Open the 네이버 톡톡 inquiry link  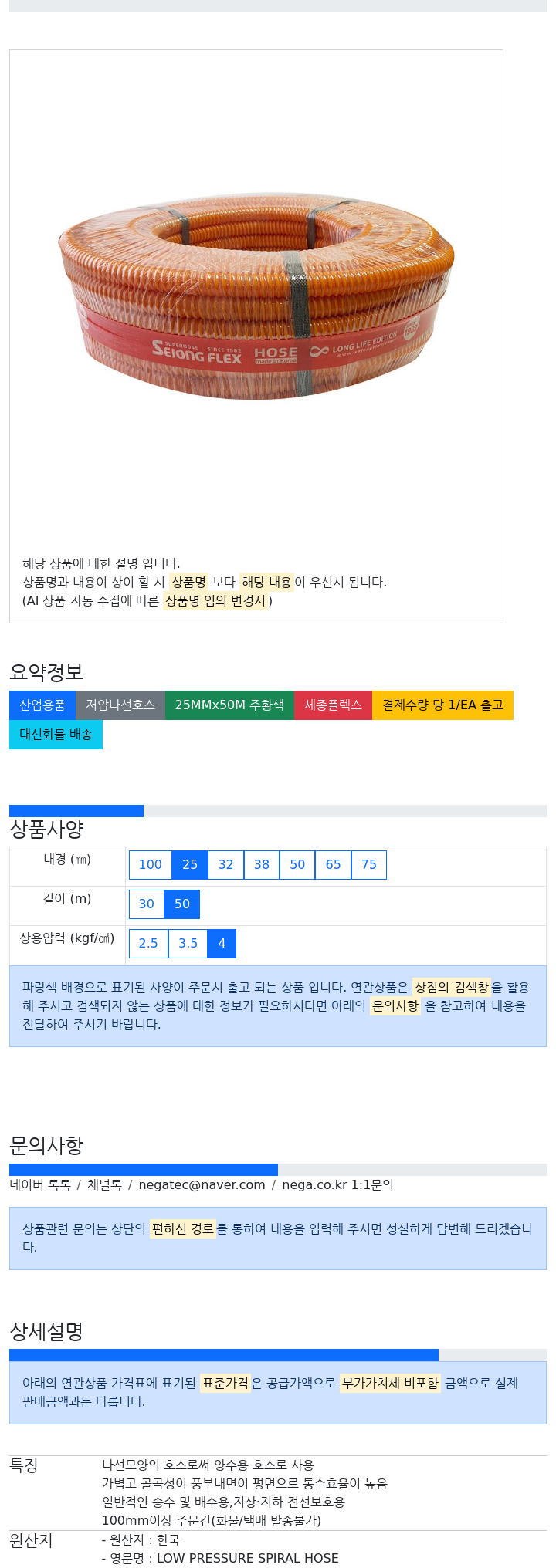tap(40, 1185)
